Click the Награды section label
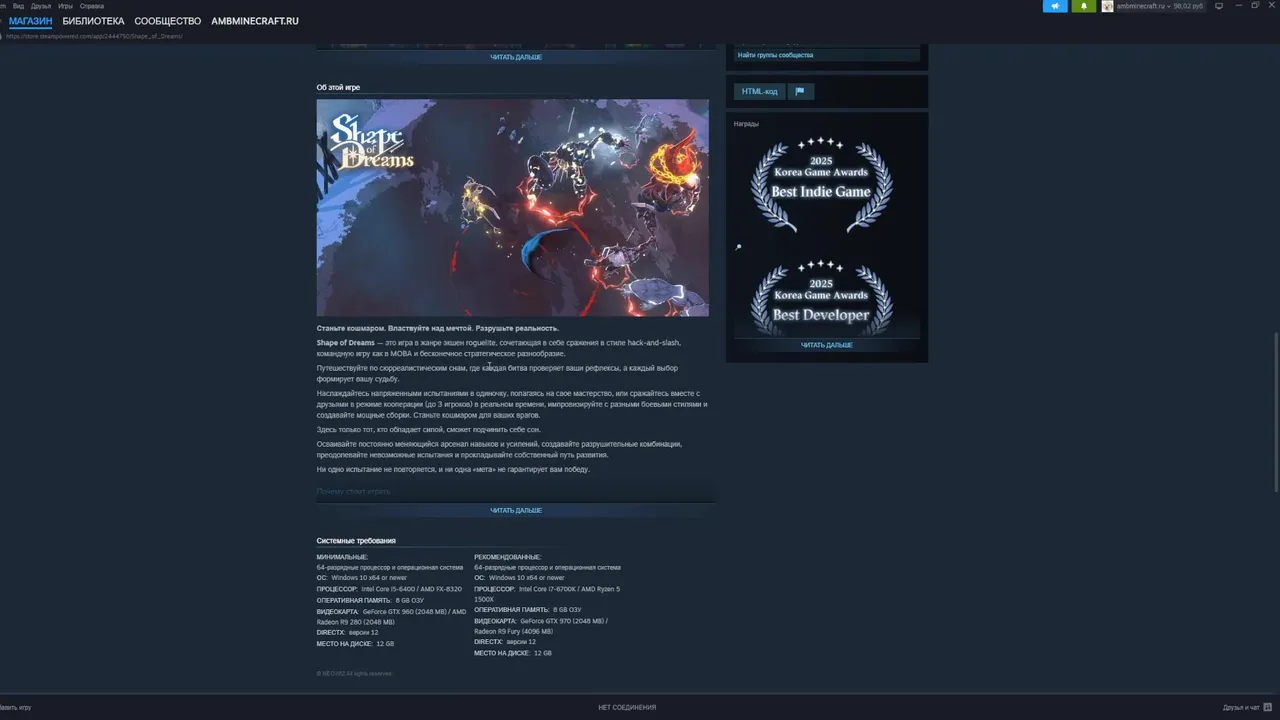Screen dimensions: 1280x720 746,124
